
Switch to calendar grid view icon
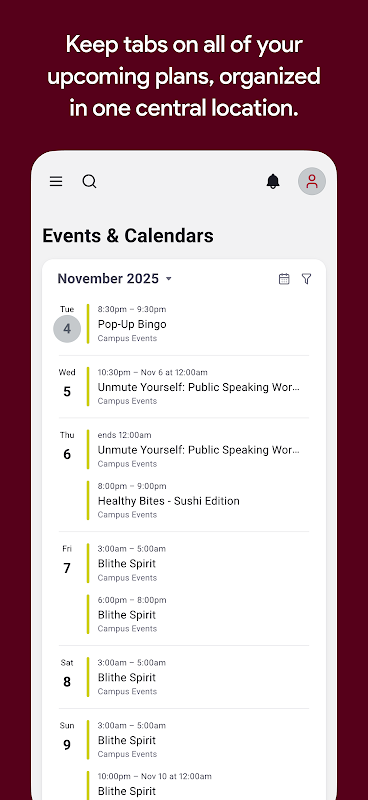point(284,279)
